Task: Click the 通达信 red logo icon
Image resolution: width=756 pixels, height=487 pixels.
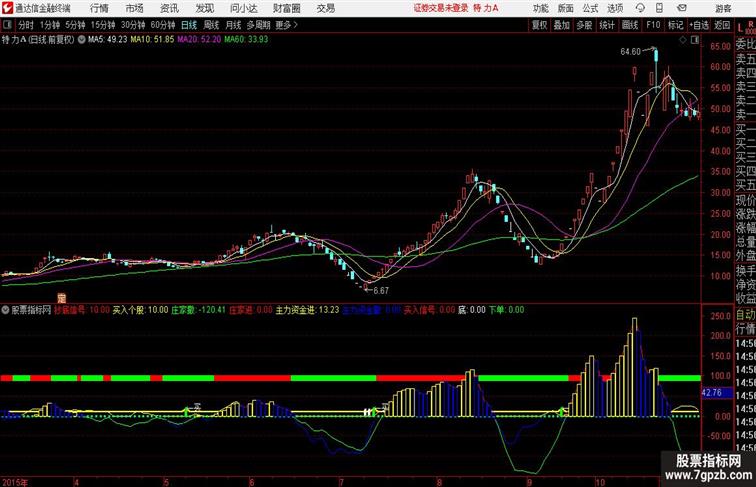Action: tap(7, 8)
